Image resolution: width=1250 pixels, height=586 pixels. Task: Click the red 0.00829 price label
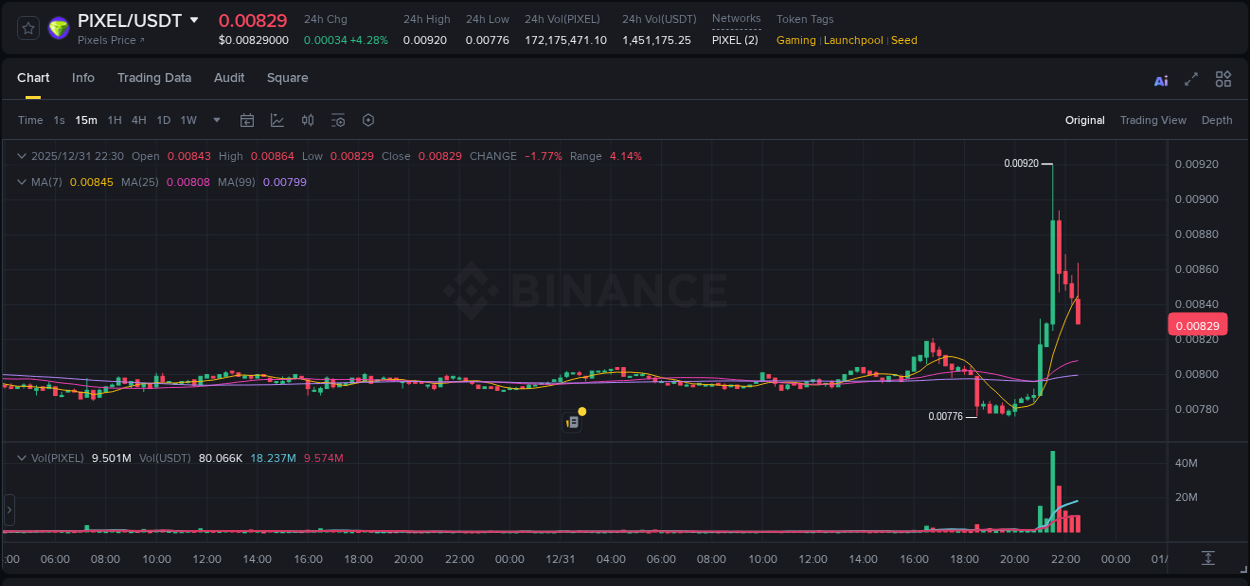pos(1197,324)
